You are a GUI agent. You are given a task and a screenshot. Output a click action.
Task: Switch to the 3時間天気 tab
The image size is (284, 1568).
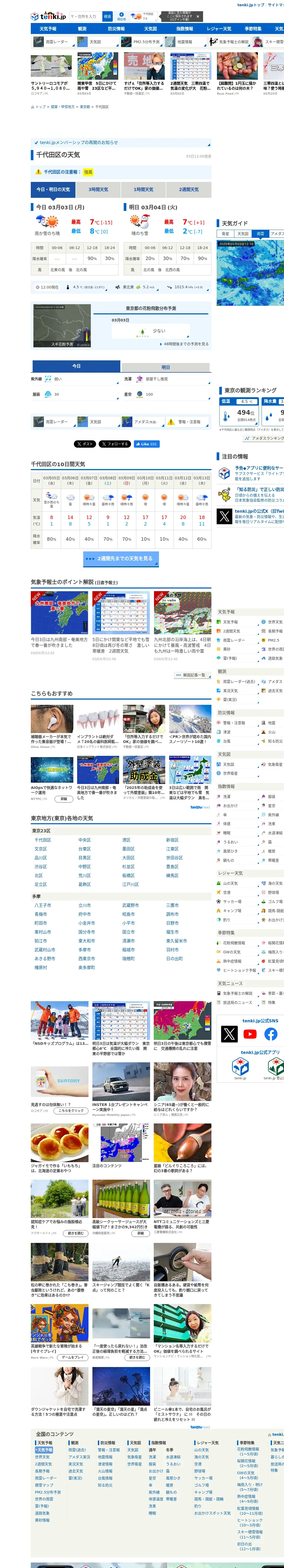coord(98,189)
